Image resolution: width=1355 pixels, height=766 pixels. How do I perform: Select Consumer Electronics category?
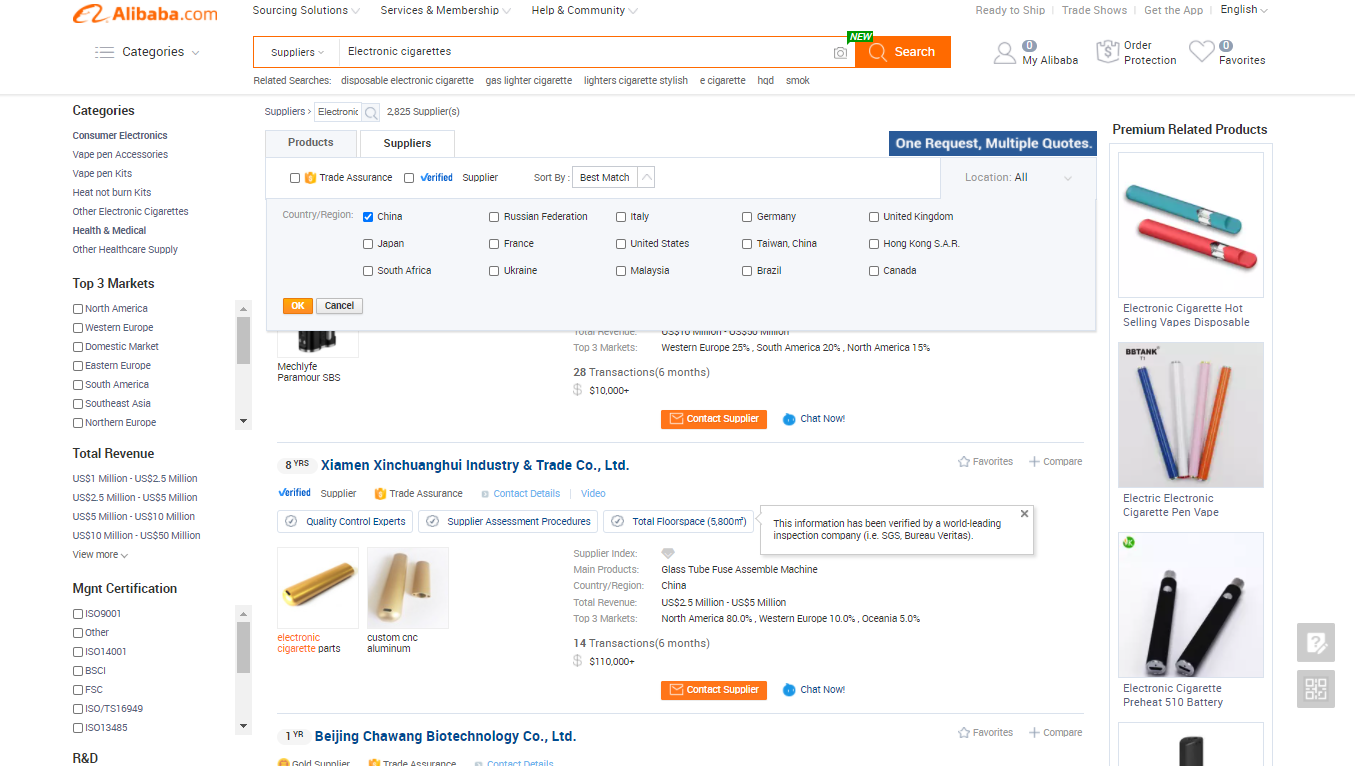tap(120, 136)
